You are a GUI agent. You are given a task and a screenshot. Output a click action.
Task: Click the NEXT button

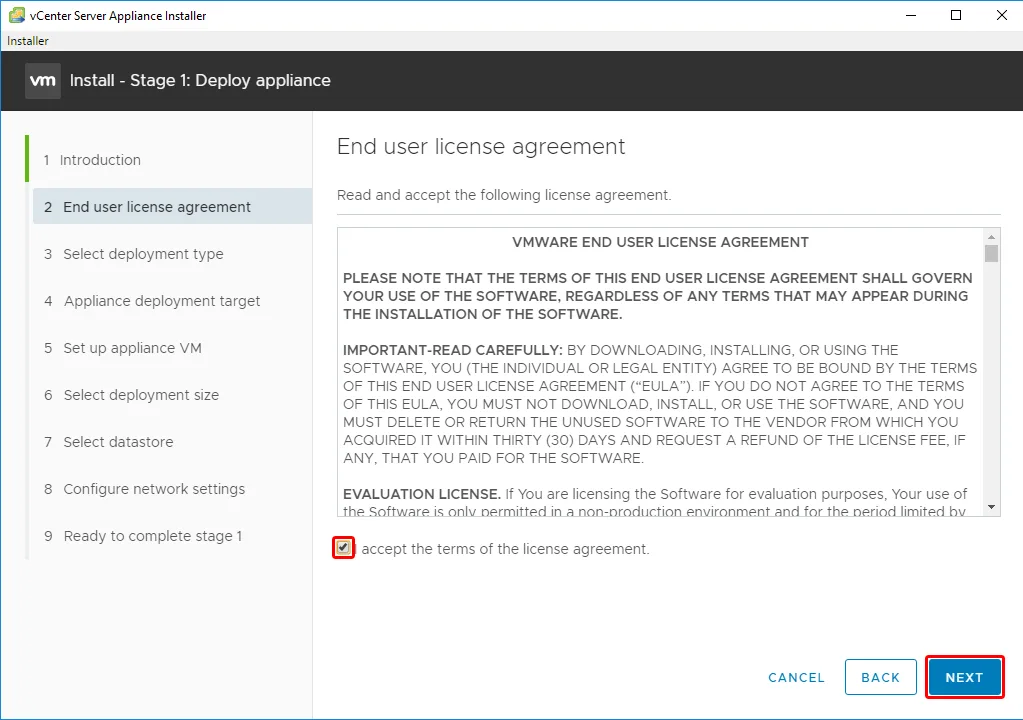(x=964, y=678)
